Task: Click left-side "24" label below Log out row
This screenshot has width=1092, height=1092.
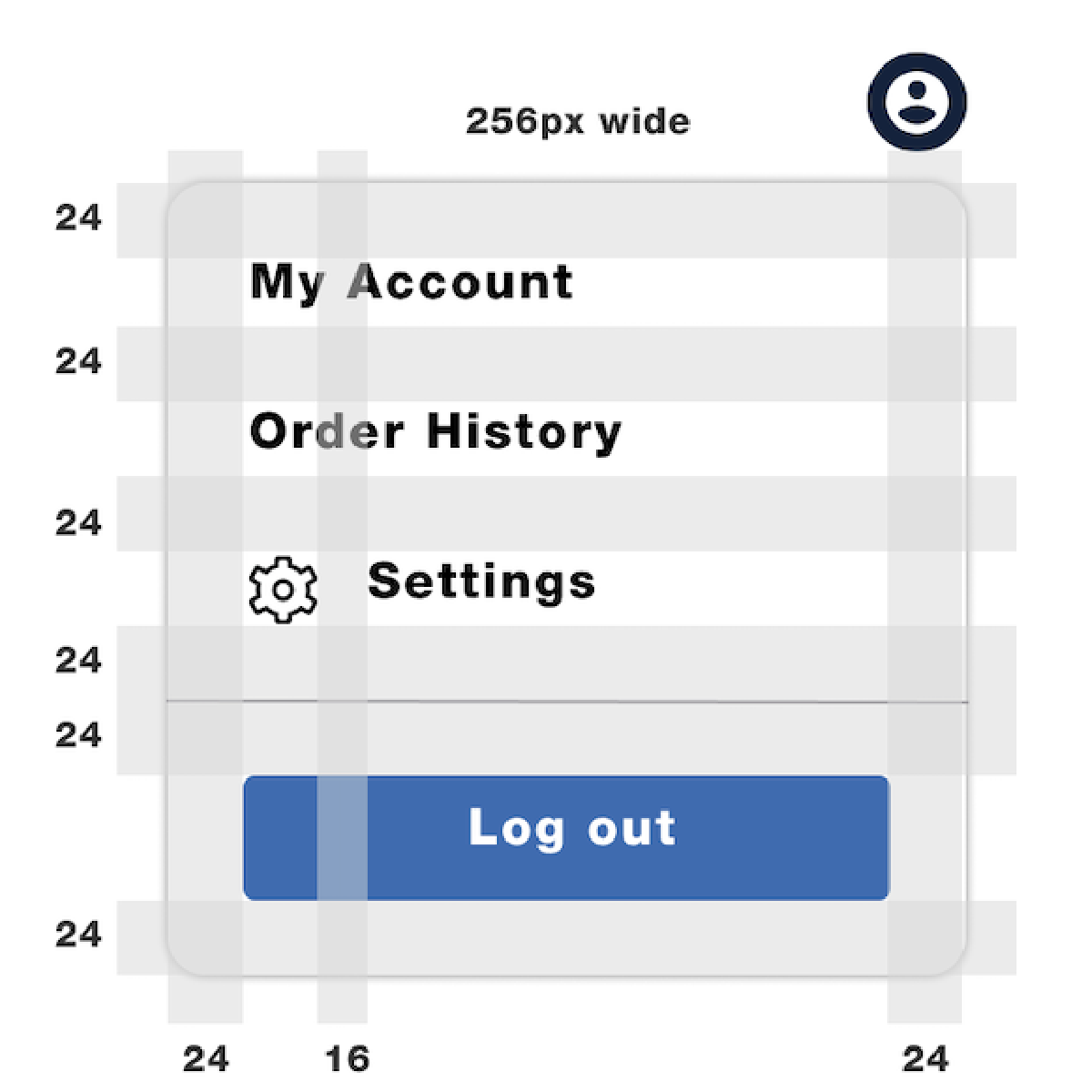Action: click(78, 935)
